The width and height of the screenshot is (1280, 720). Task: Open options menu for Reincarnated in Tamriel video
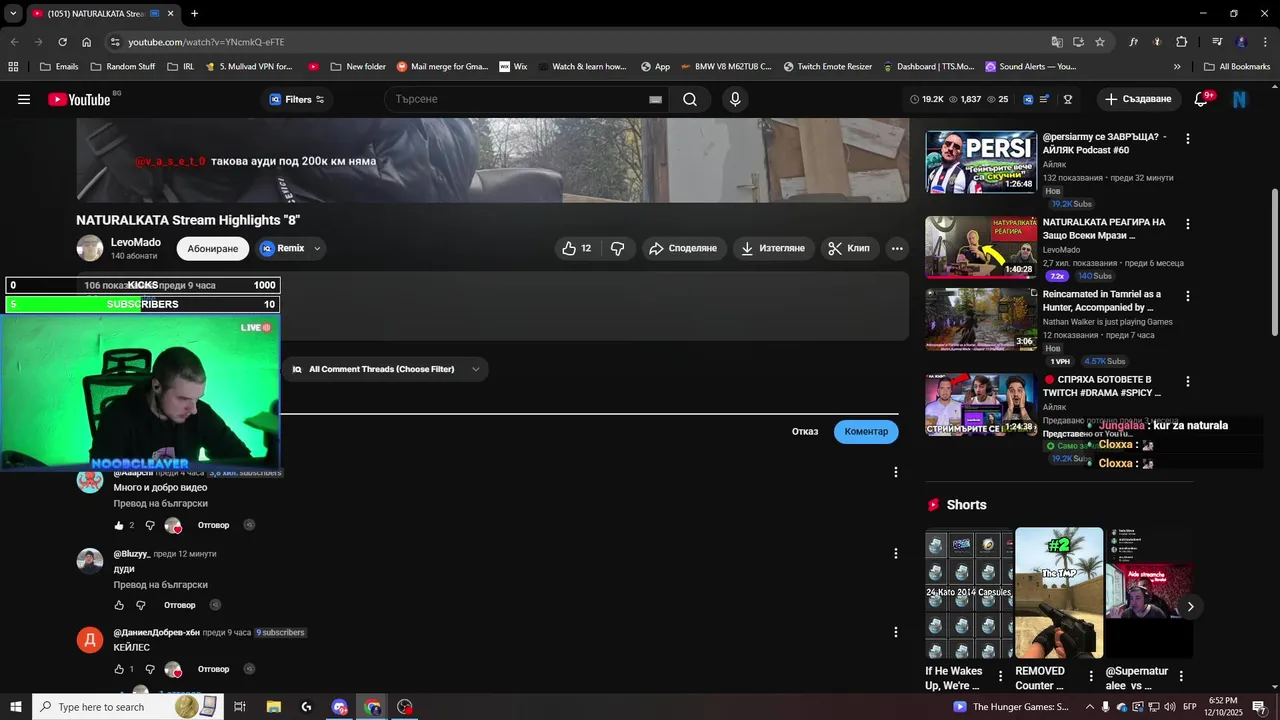(x=1188, y=296)
